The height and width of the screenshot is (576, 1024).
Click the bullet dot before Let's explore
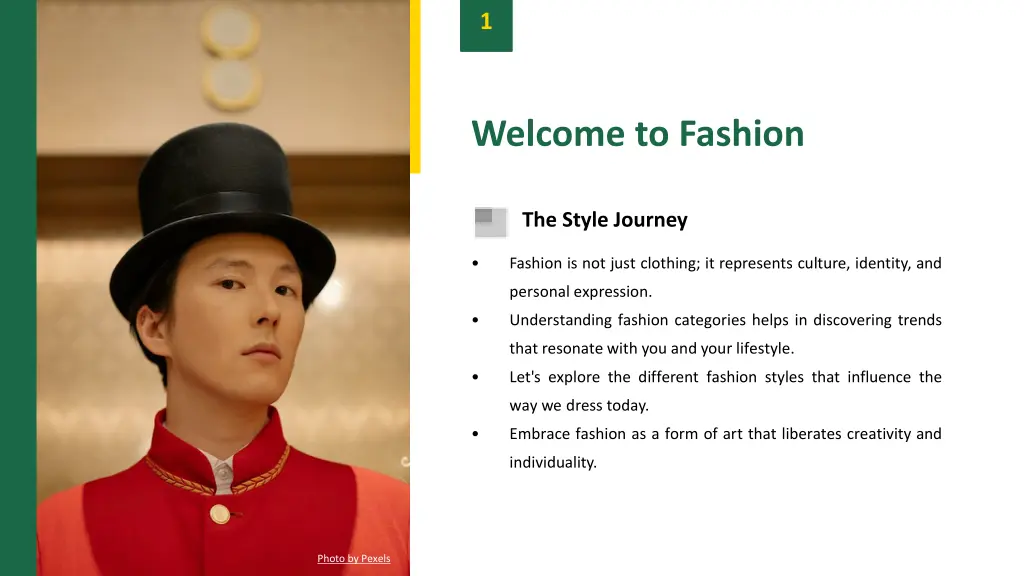(475, 377)
